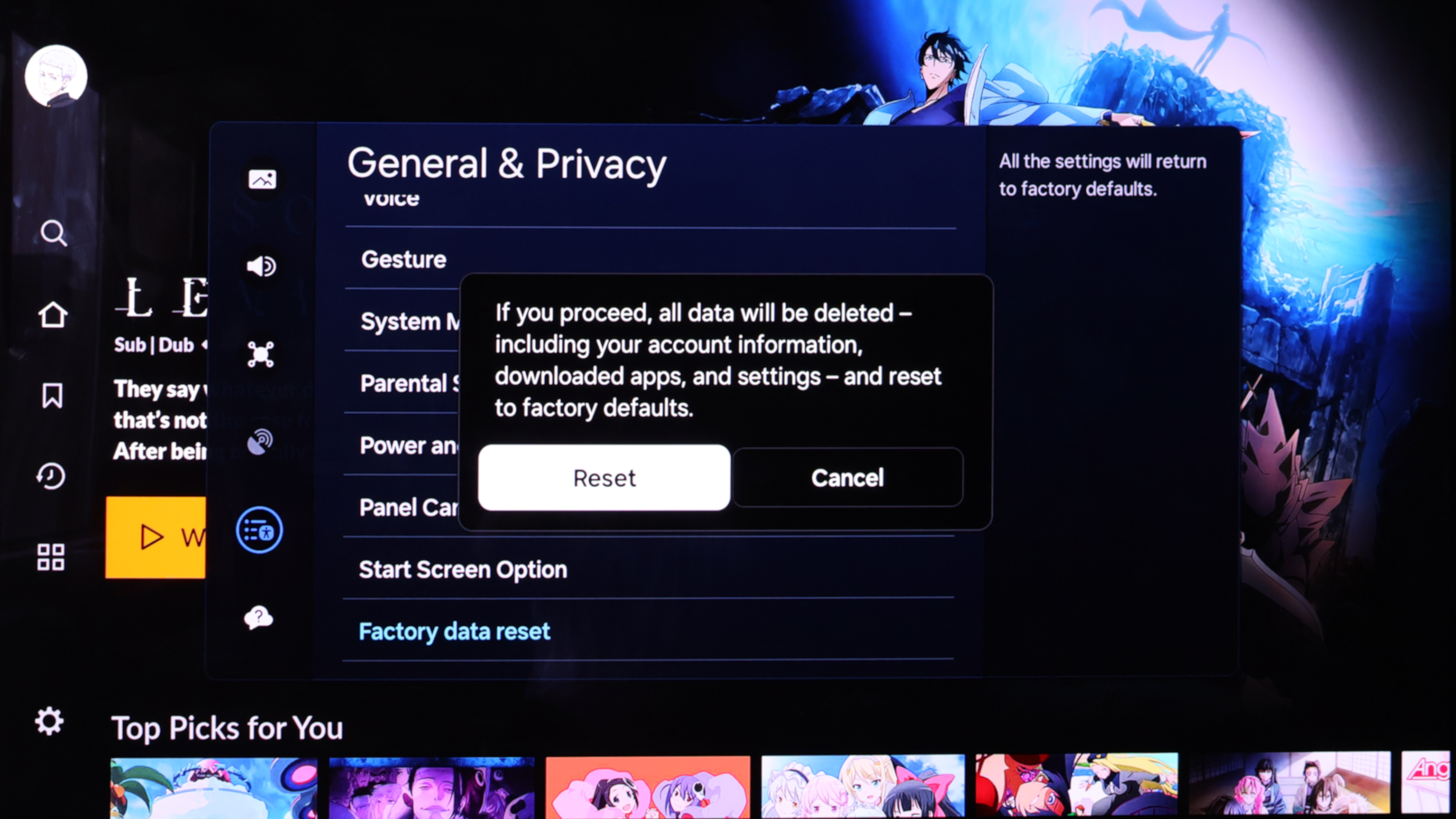Select Factory data reset entry
The width and height of the screenshot is (1456, 819).
(x=454, y=631)
